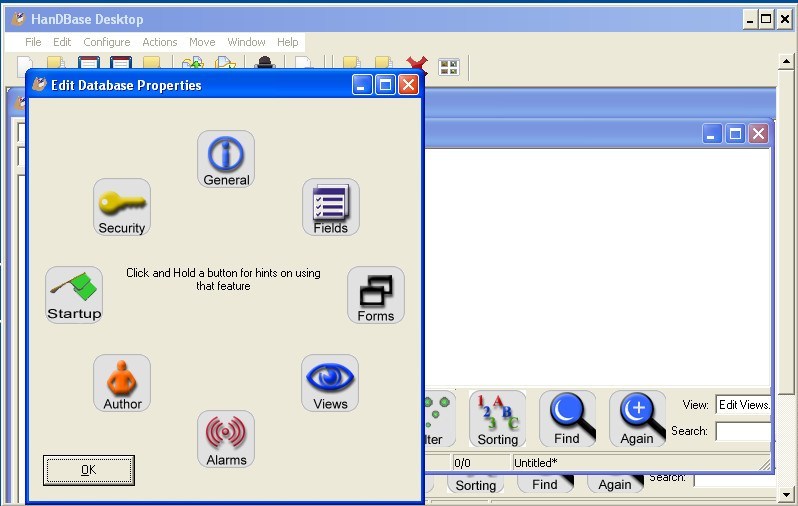Image resolution: width=798 pixels, height=506 pixels.
Task: Maximize the Edit Database Properties dialog
Action: click(385, 85)
